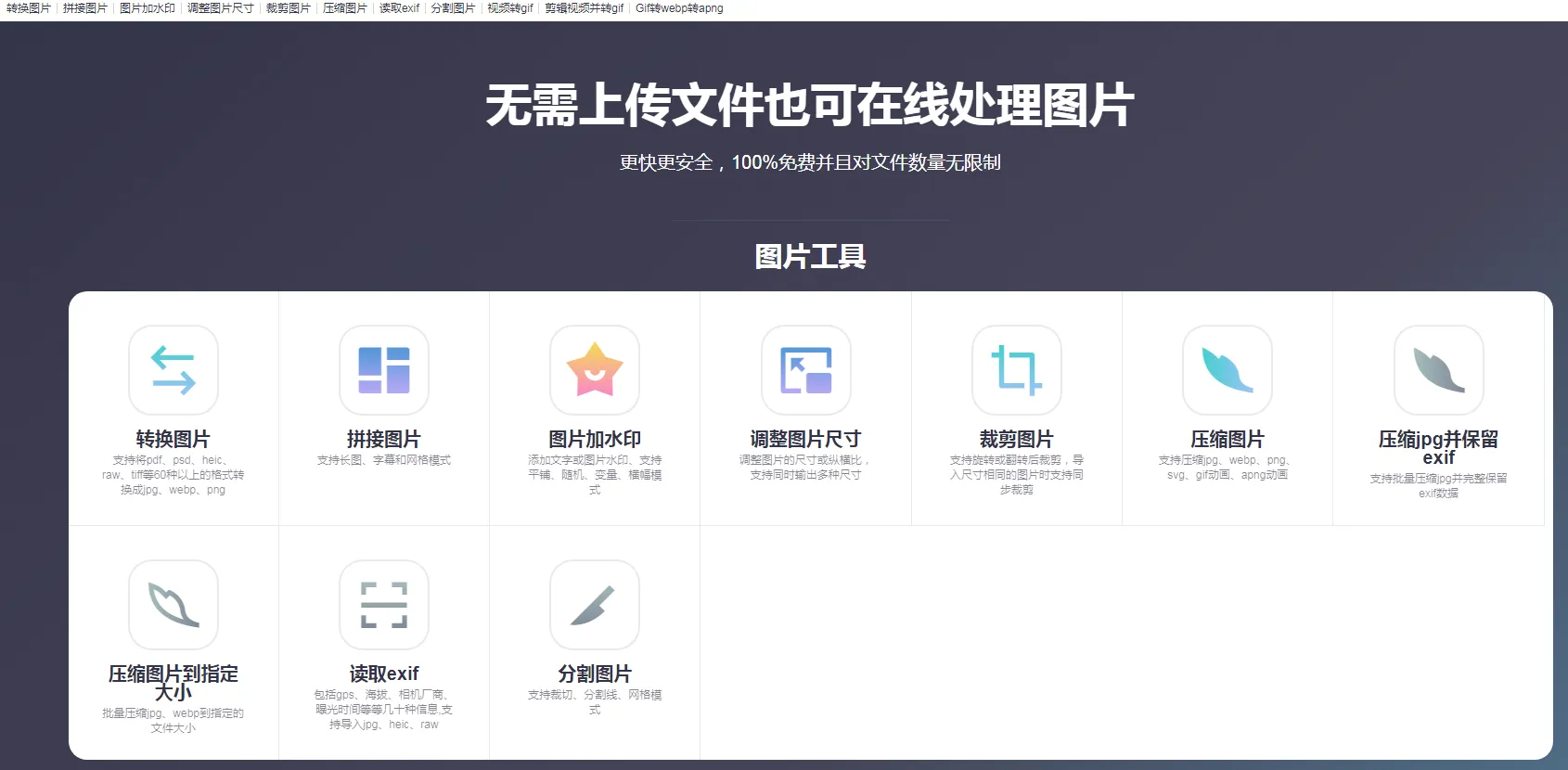The height and width of the screenshot is (770, 1568).
Task: Click description 批量压缩jpg、webp到指定的文件大小
Action: [174, 721]
